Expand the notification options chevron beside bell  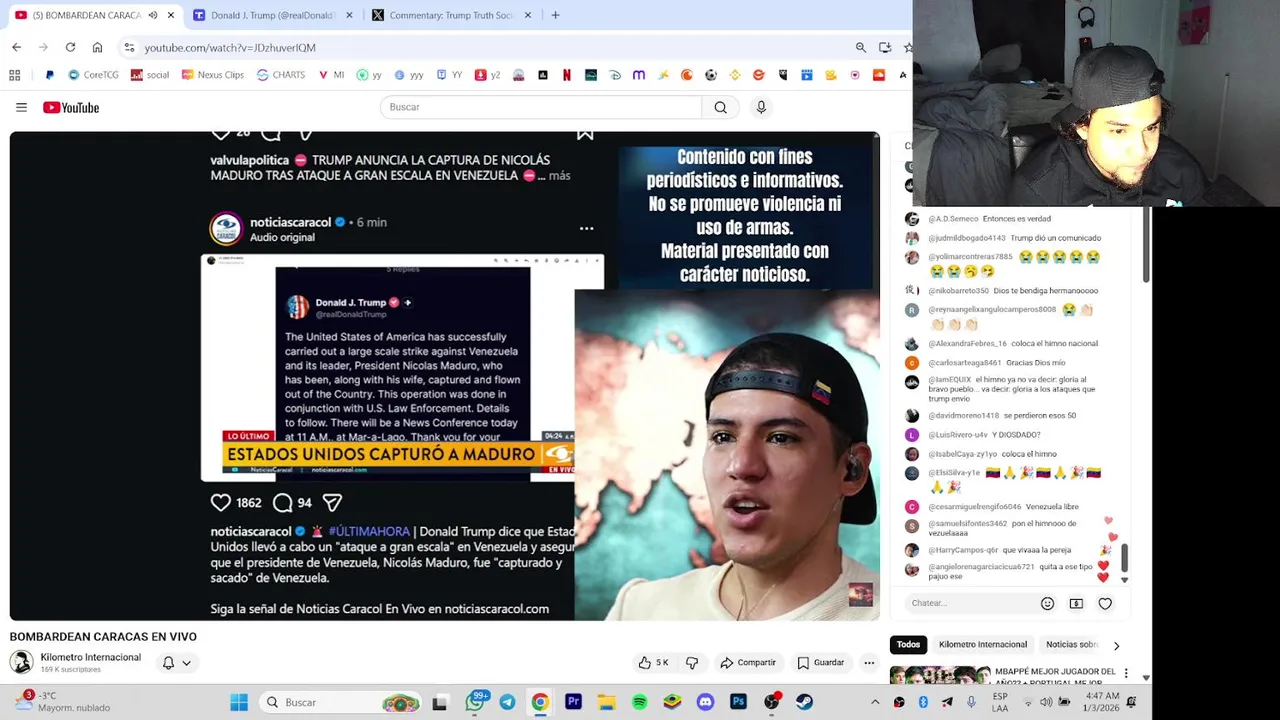pos(186,662)
